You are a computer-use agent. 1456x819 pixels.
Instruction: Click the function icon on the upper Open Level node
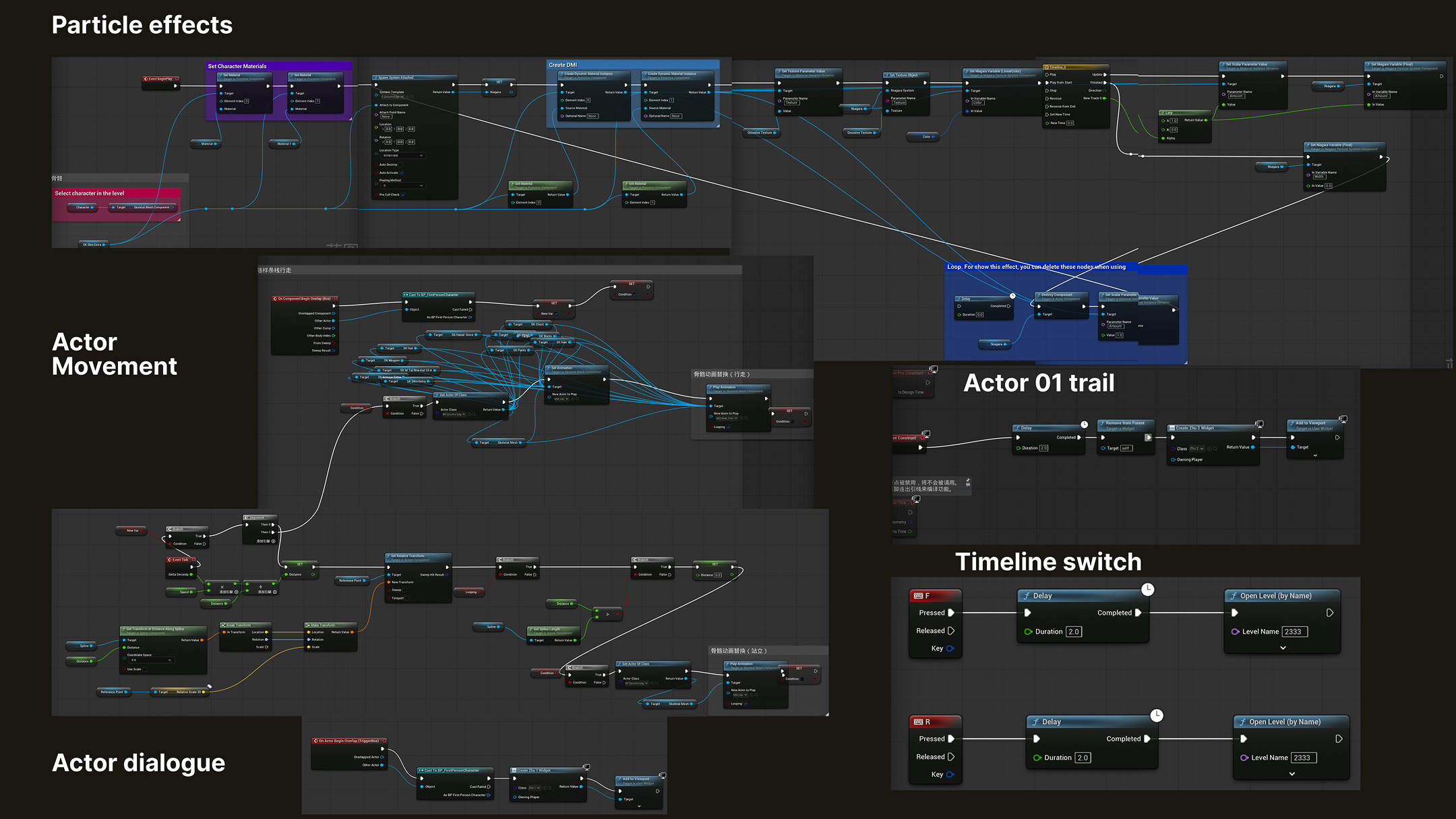click(1234, 596)
